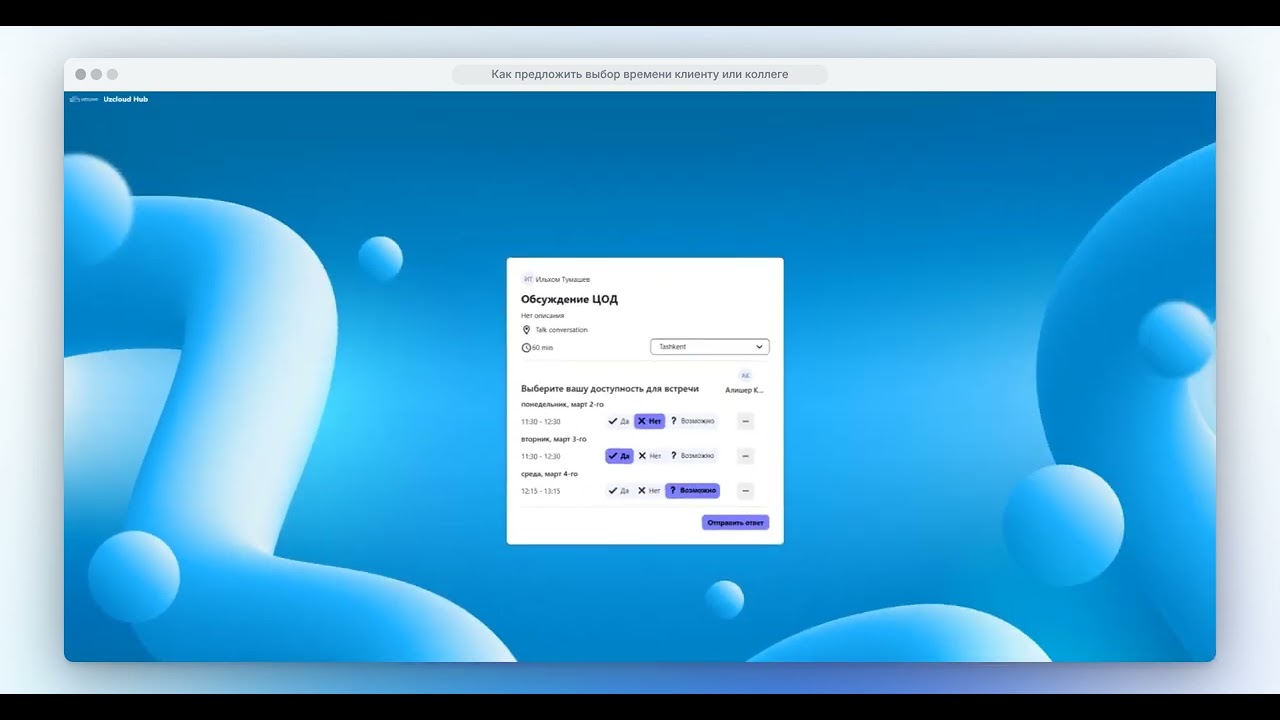Click the Алишер К... participant name

pos(744,390)
